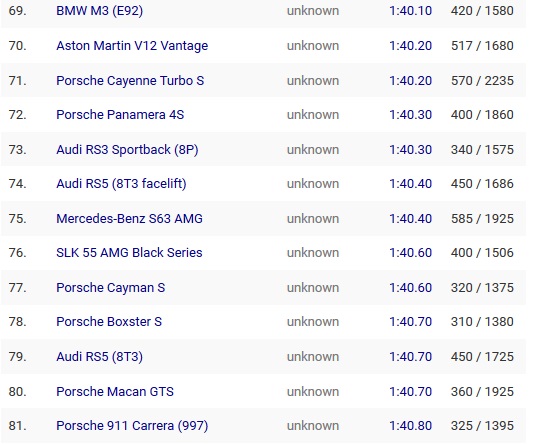
Task: Open the Porsche Panamera 4S entry
Action: tap(120, 115)
